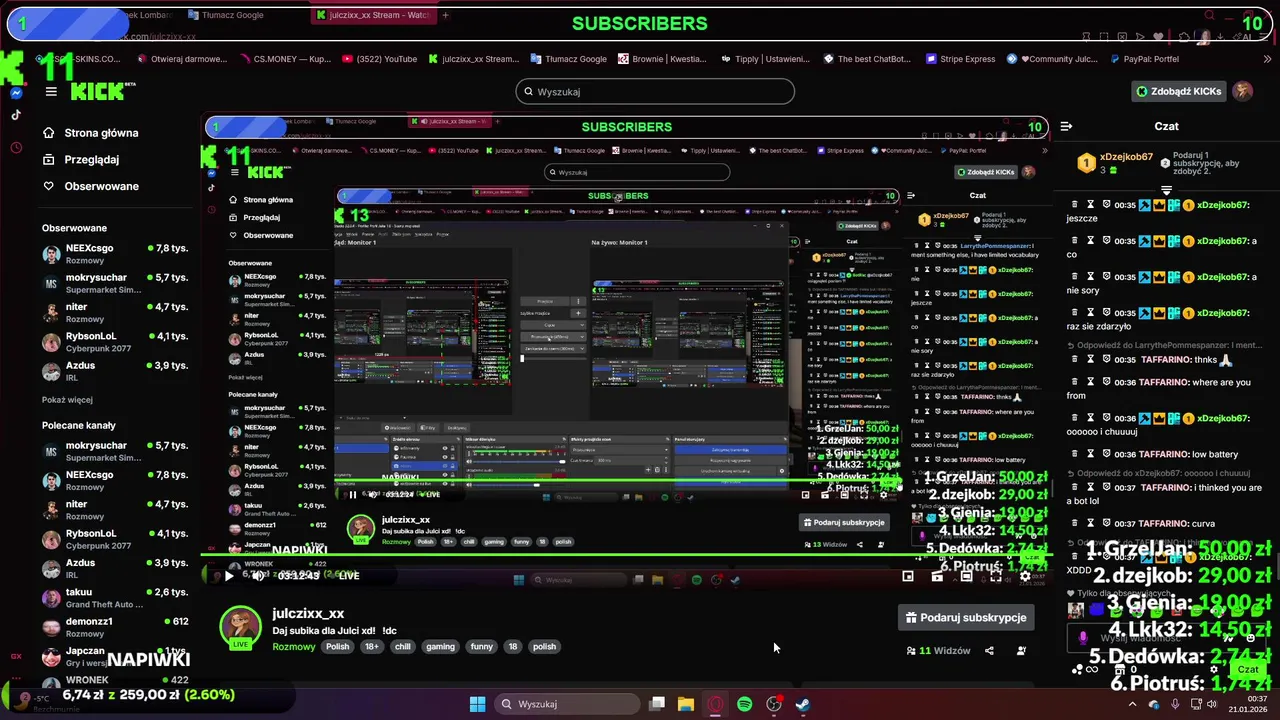Click the main Podaruj subskrypcje button
Viewport: 1280px width, 720px height.
(x=966, y=618)
